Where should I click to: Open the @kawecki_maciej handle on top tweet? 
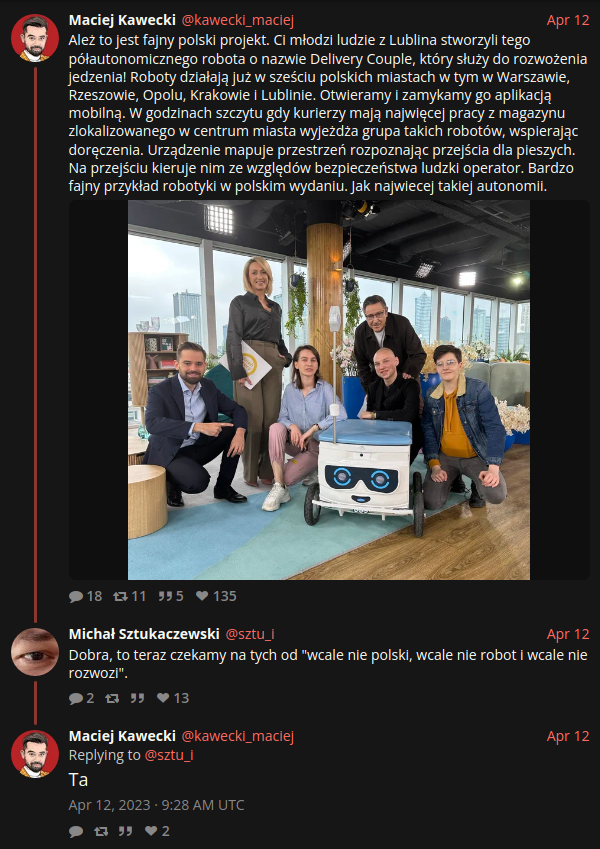pos(237,21)
